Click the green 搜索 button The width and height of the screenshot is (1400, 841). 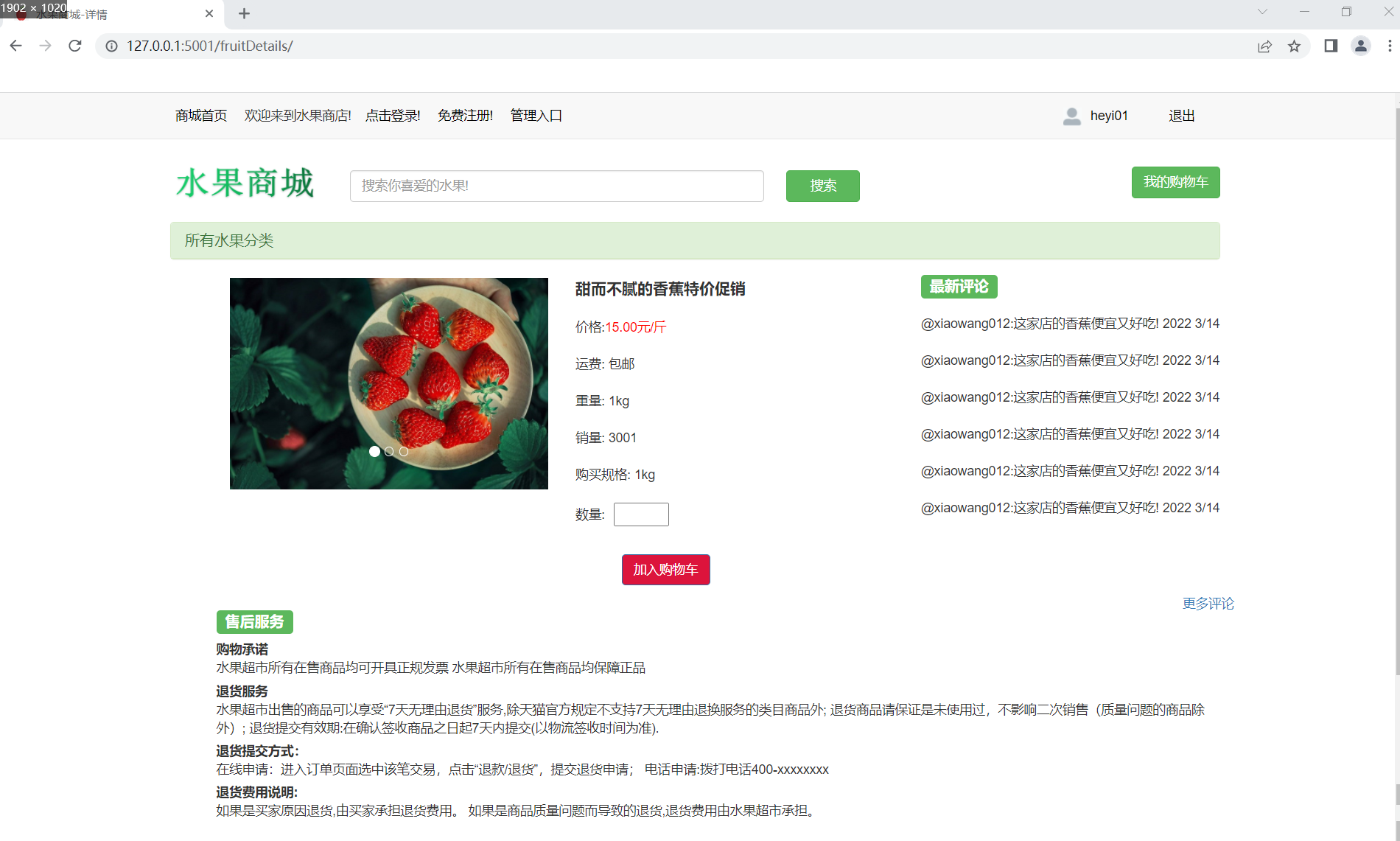[823, 186]
